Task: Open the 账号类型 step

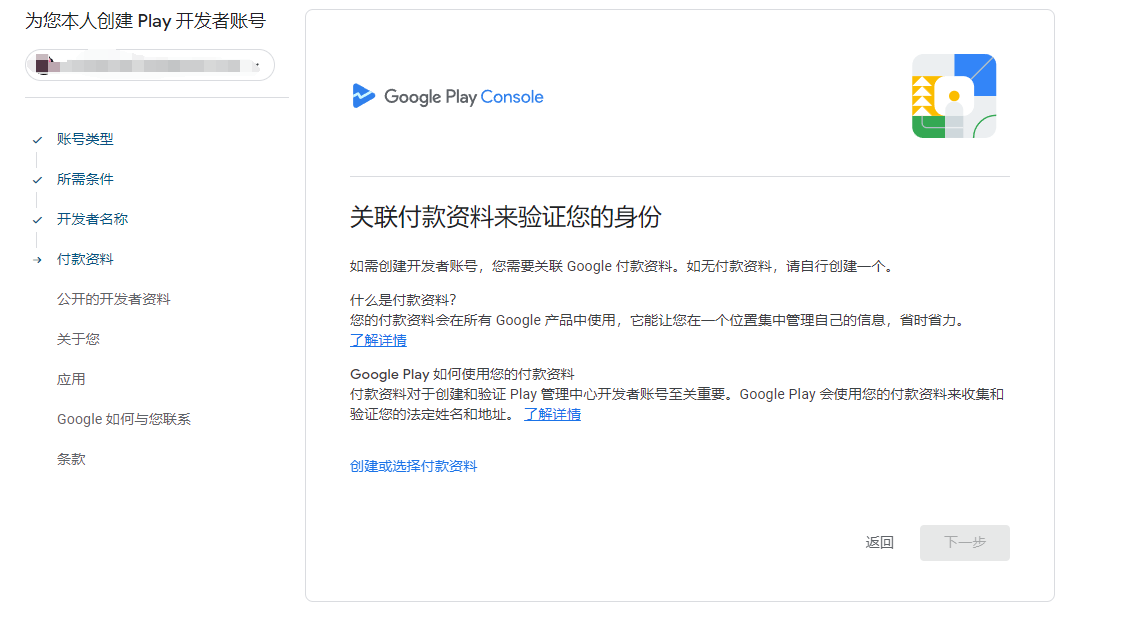Action: click(85, 139)
